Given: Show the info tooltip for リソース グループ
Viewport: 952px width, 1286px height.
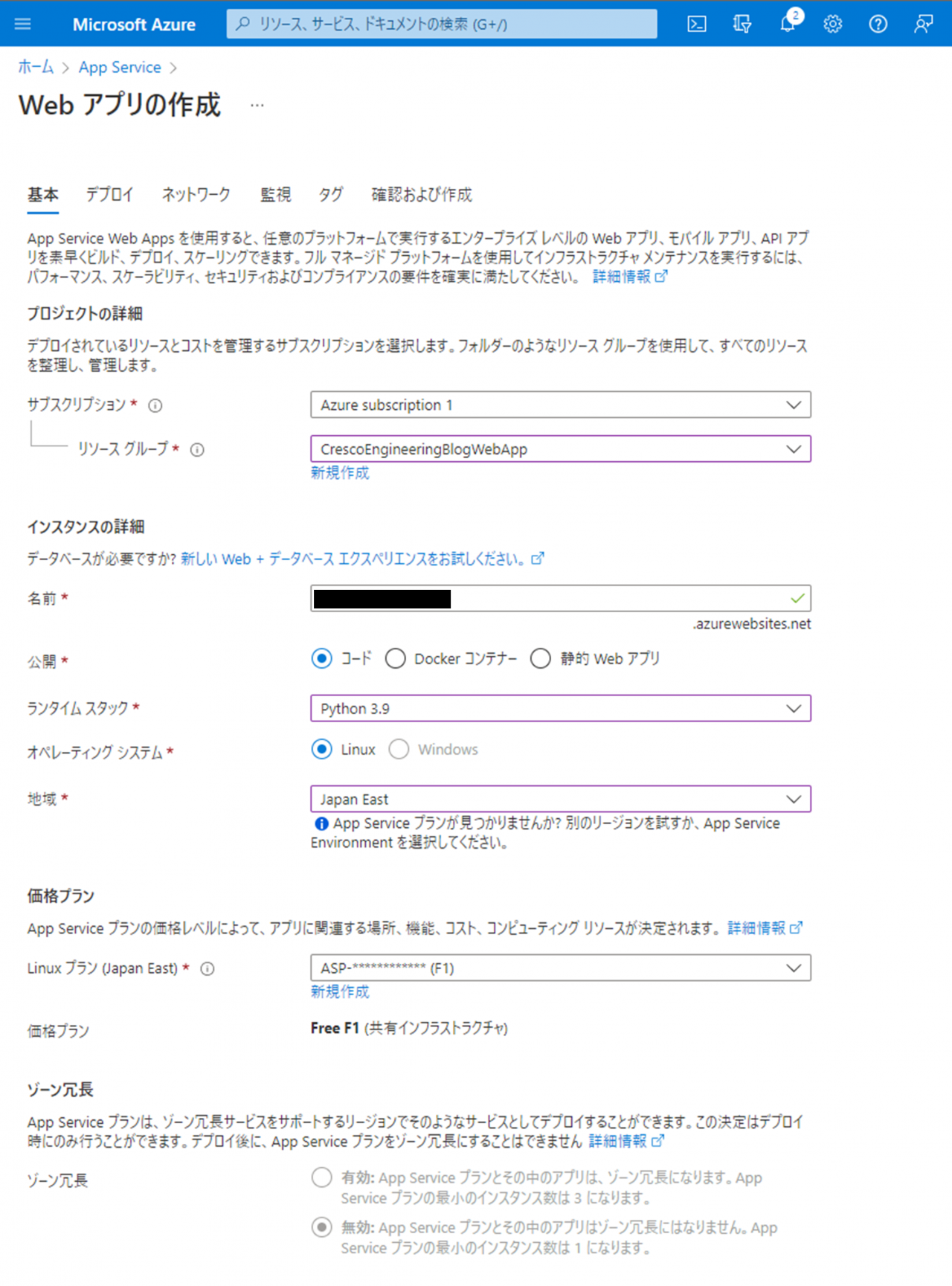Looking at the screenshot, I should (x=197, y=450).
